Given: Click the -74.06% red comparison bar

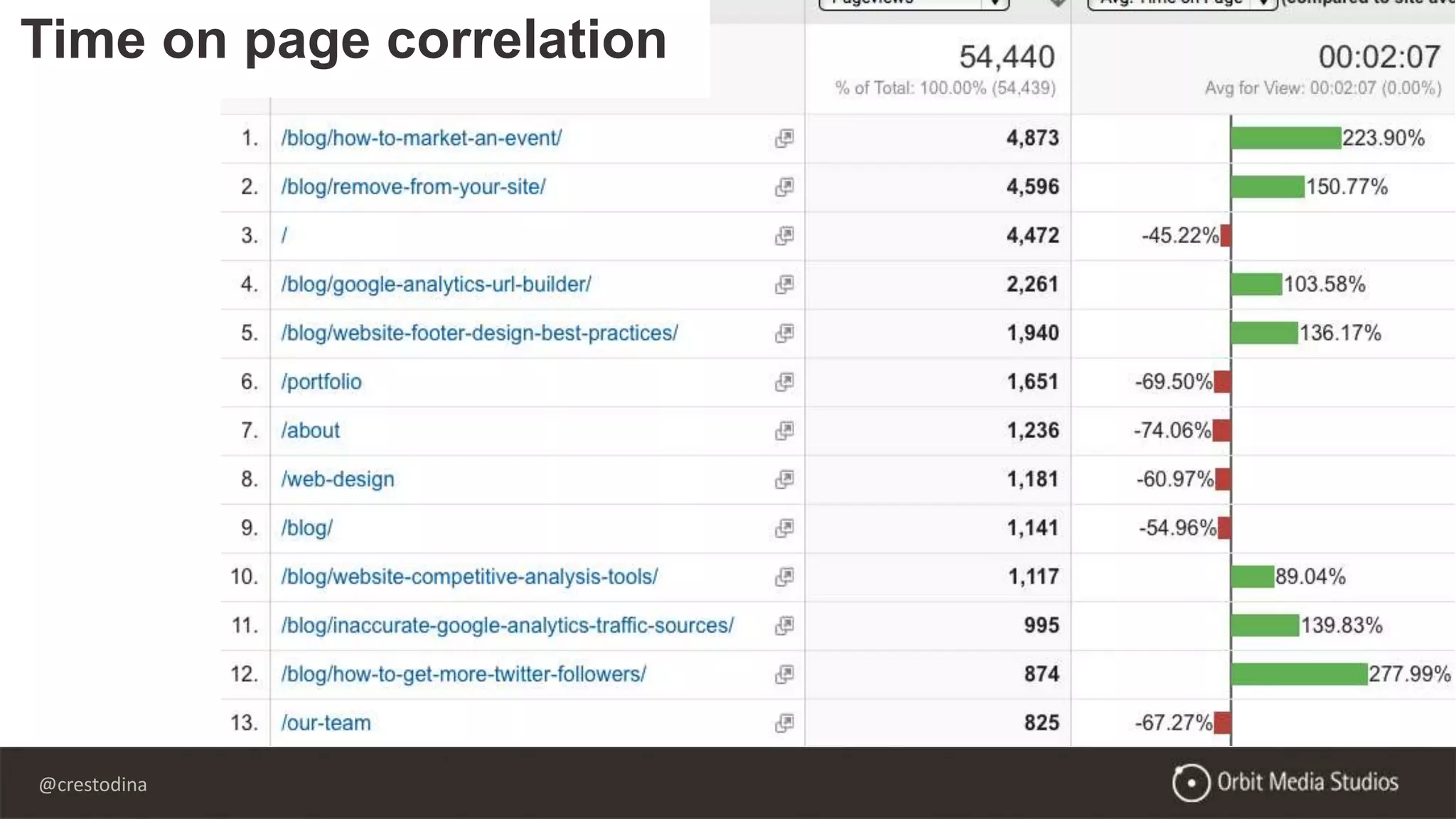Looking at the screenshot, I should [1221, 430].
